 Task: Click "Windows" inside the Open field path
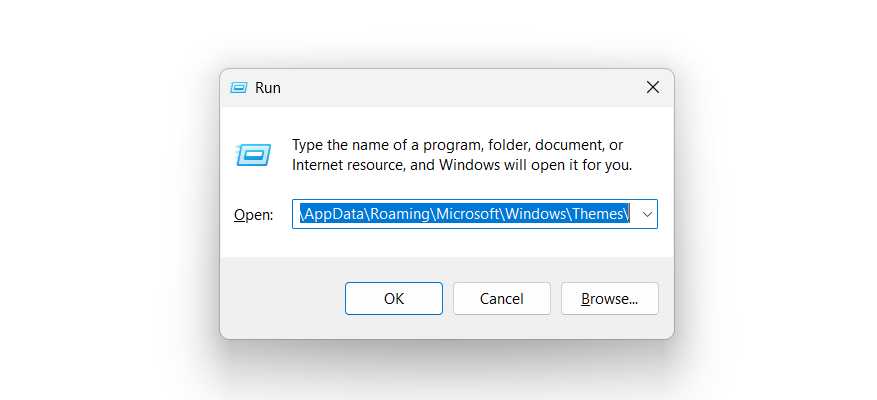pos(537,213)
